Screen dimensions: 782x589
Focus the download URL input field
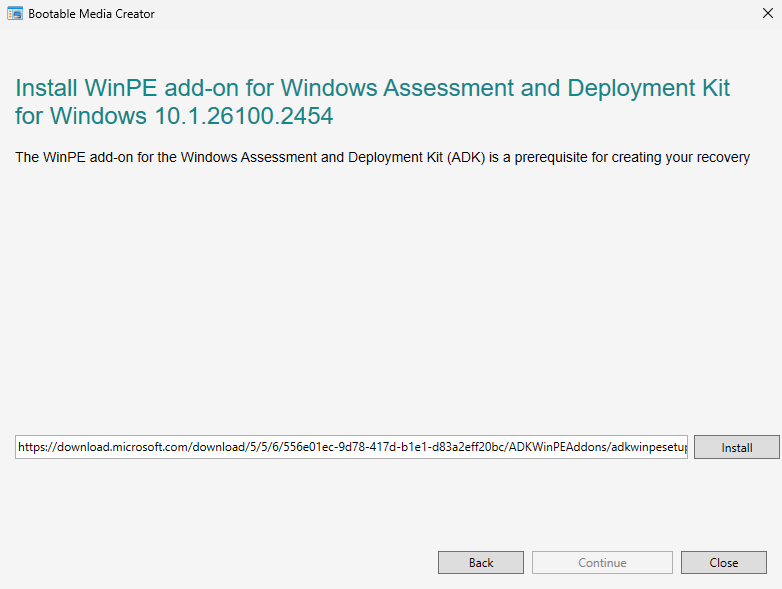(x=351, y=447)
